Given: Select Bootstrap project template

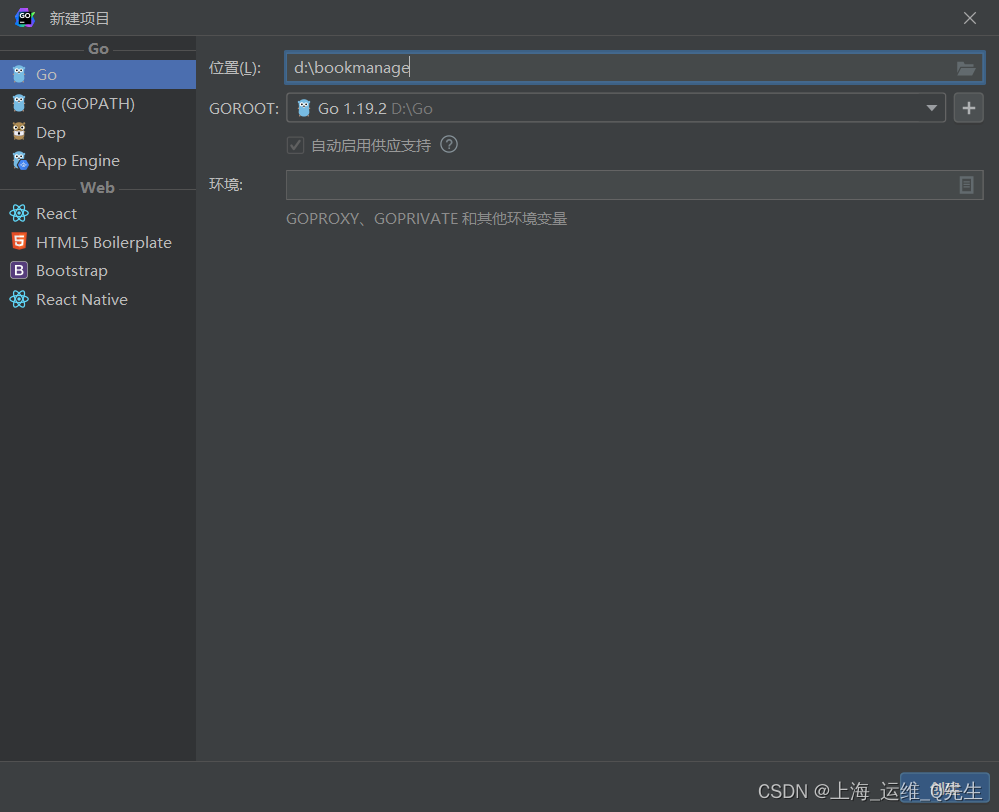Looking at the screenshot, I should click(x=97, y=271).
